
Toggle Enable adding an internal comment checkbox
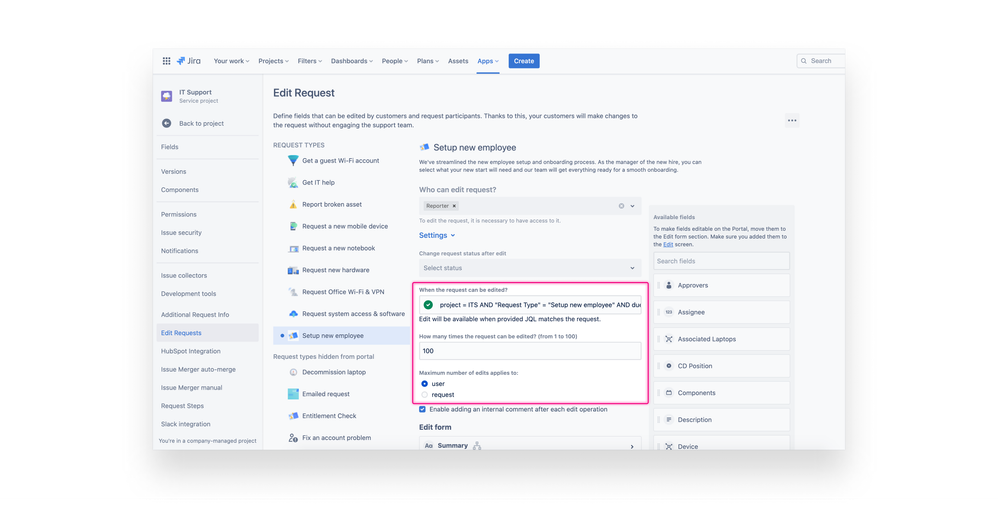(x=423, y=409)
